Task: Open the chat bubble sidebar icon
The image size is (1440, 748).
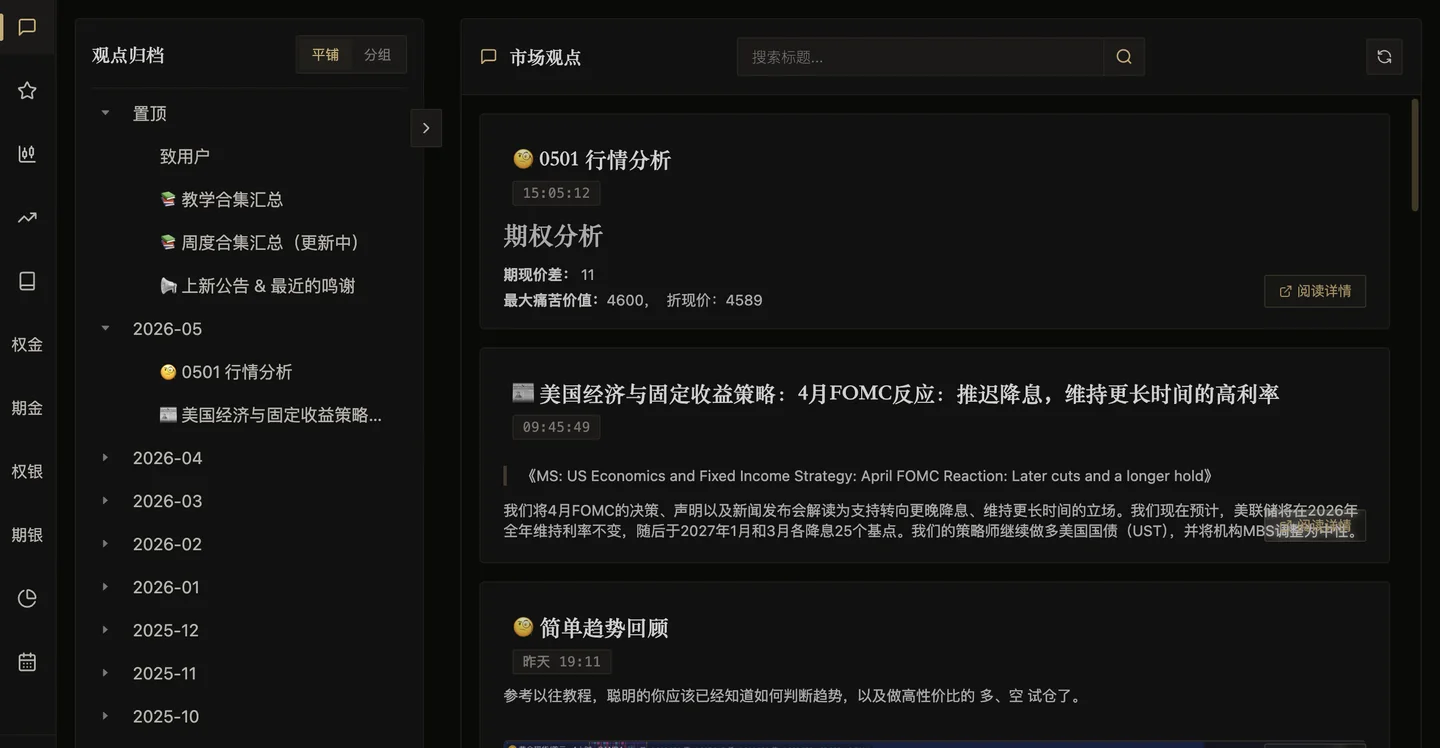Action: [x=27, y=27]
